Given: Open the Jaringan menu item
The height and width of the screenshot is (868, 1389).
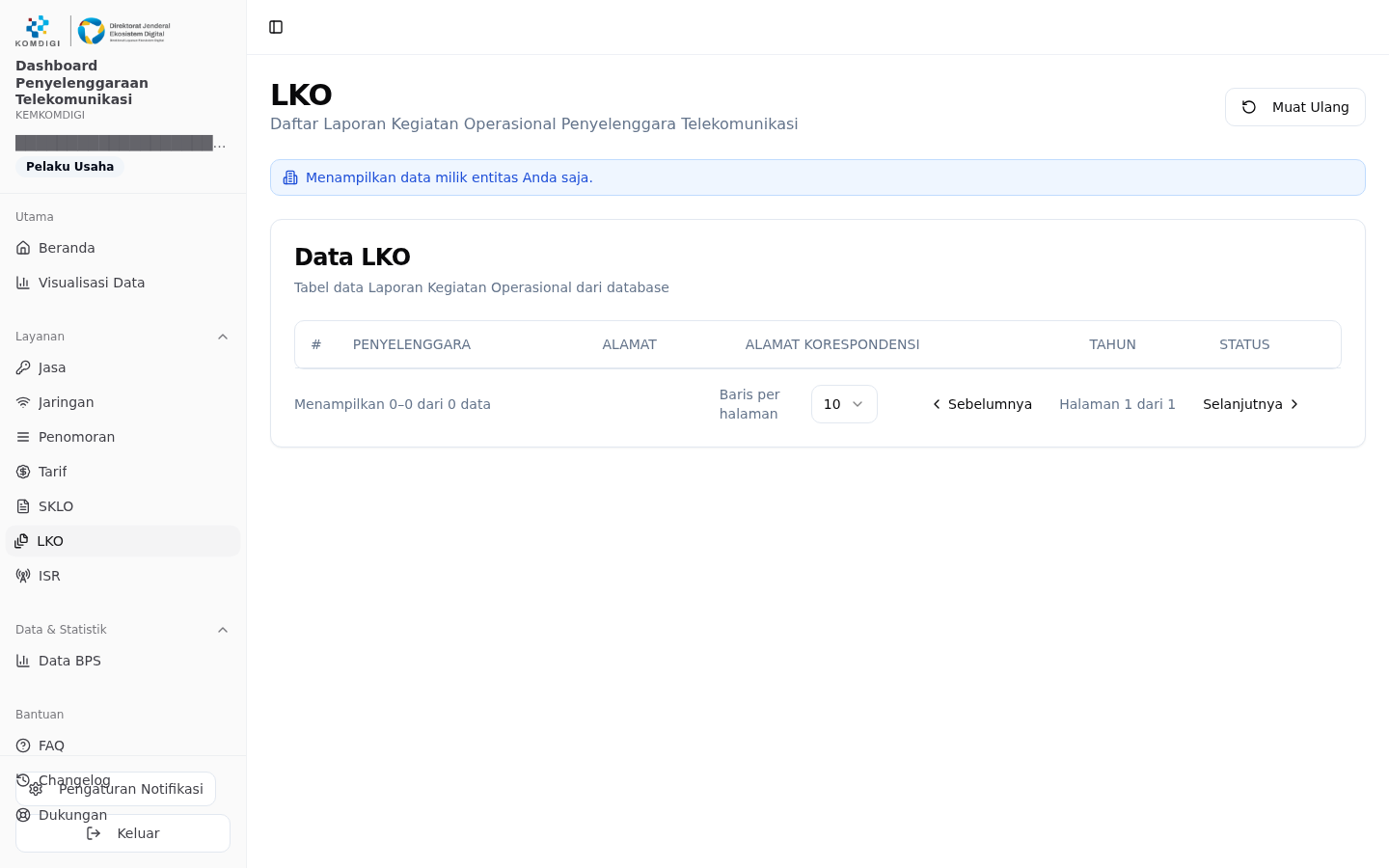Looking at the screenshot, I should point(123,402).
